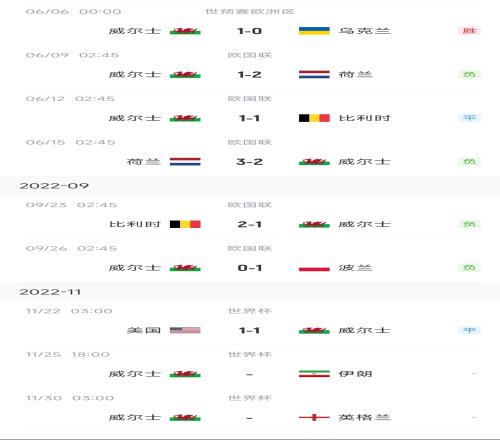Open the 3-2 Netherlands vs Wales score

click(249, 162)
